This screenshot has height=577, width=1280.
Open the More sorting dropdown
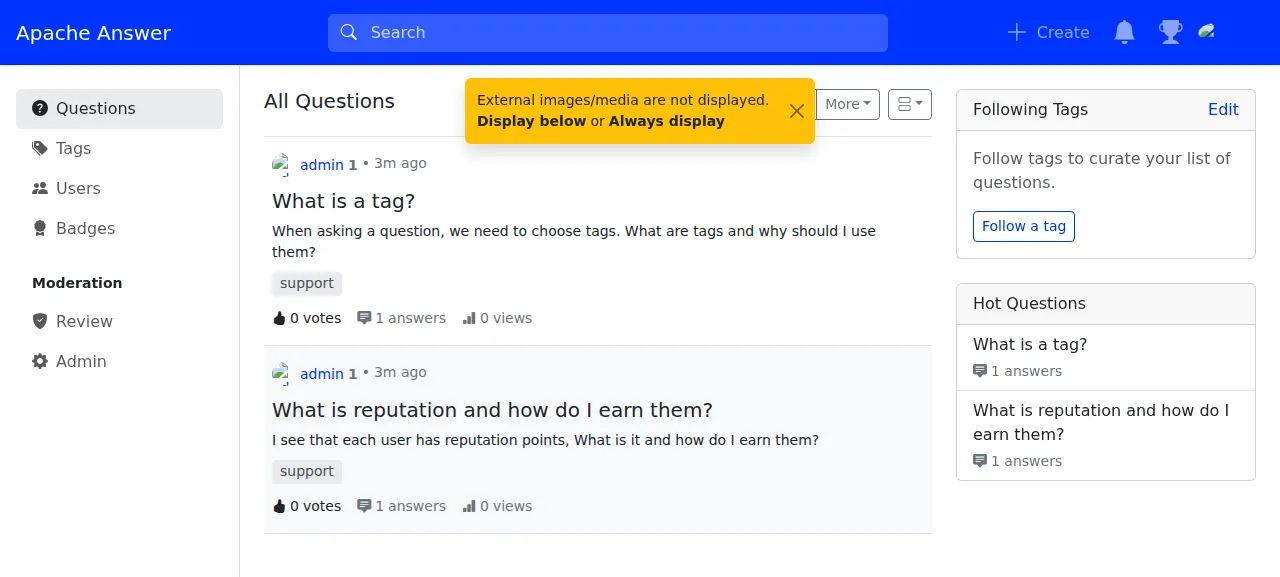click(847, 104)
